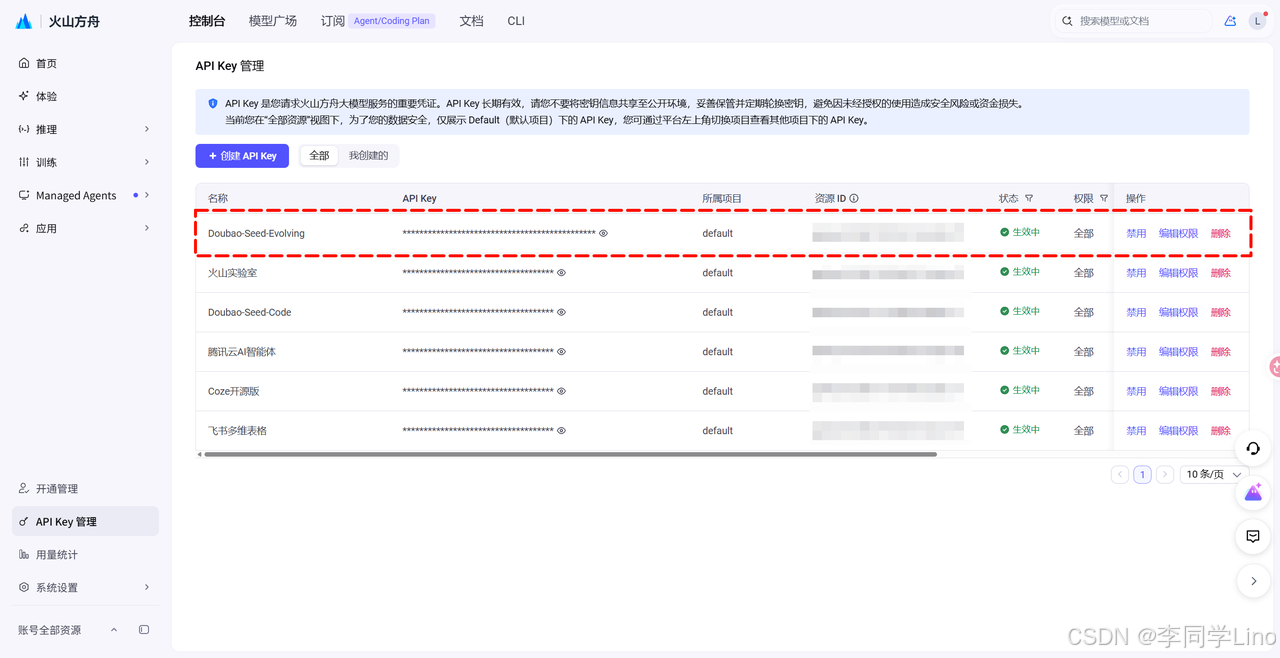Viewport: 1280px width, 658px height.
Task: Open the 模型广场 top tab
Action: pyautogui.click(x=272, y=21)
